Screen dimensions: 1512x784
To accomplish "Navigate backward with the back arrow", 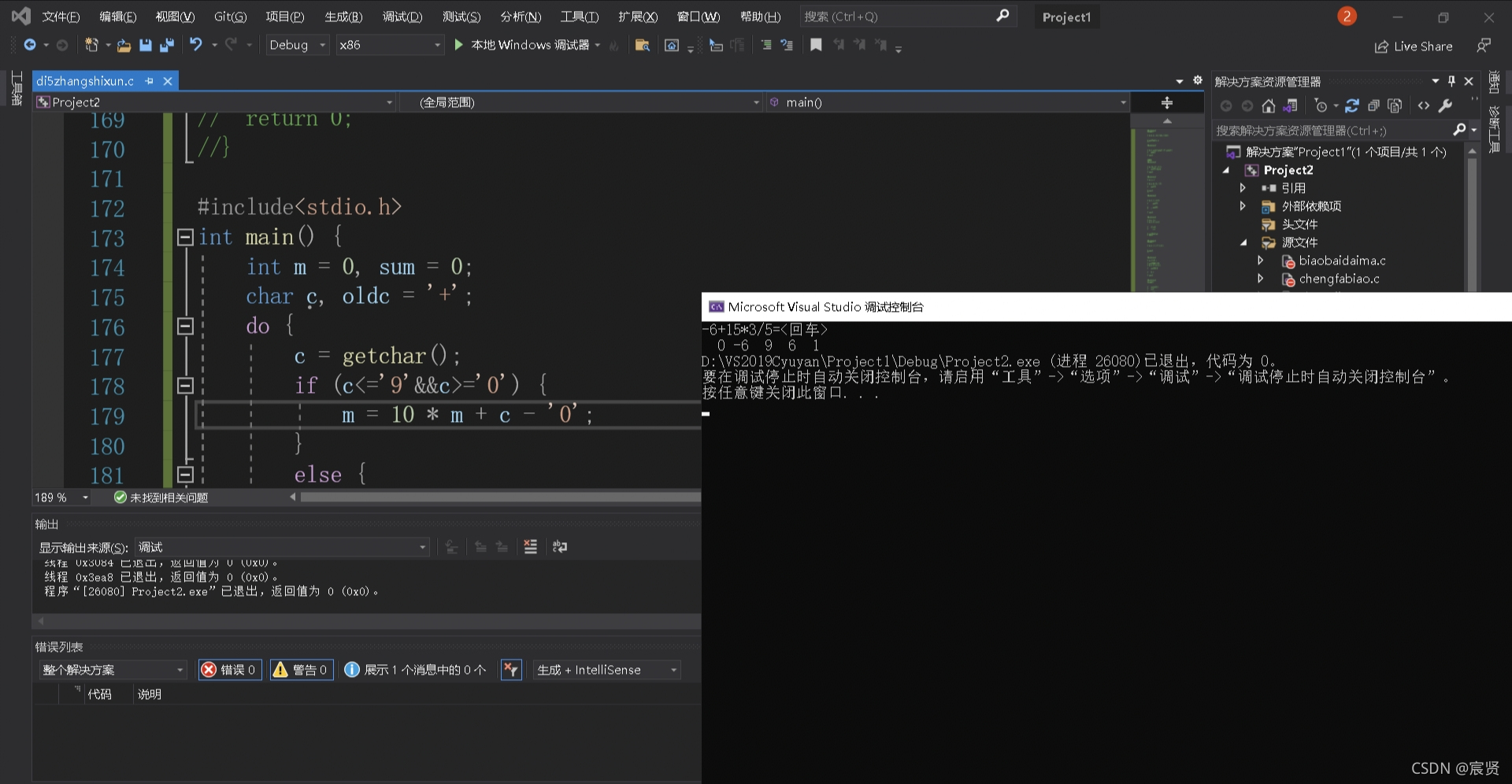I will [x=30, y=46].
